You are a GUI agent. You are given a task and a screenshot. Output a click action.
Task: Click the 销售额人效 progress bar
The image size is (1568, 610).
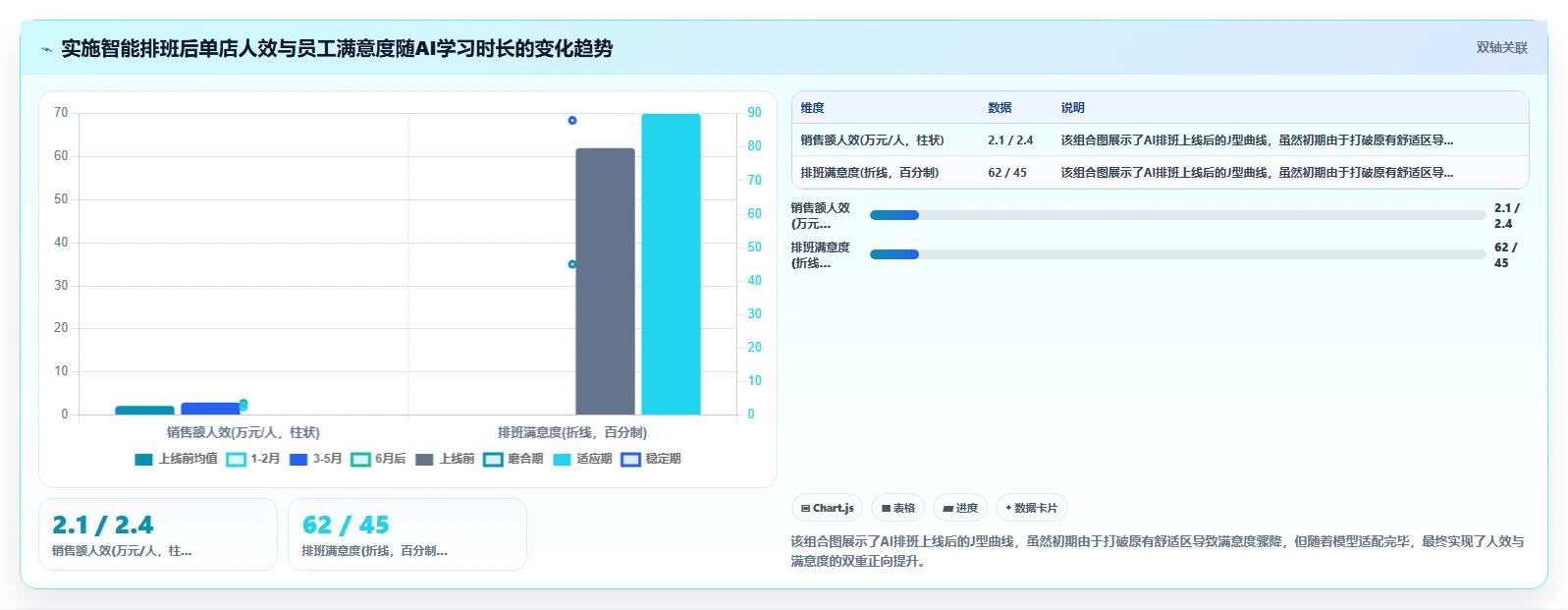click(1177, 215)
